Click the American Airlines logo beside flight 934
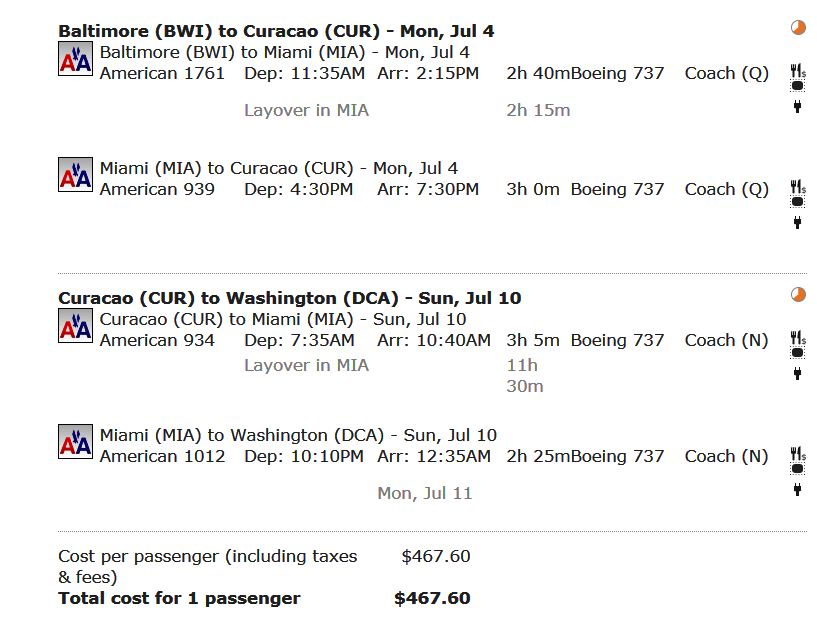Screen dimensions: 817x630 [76, 326]
